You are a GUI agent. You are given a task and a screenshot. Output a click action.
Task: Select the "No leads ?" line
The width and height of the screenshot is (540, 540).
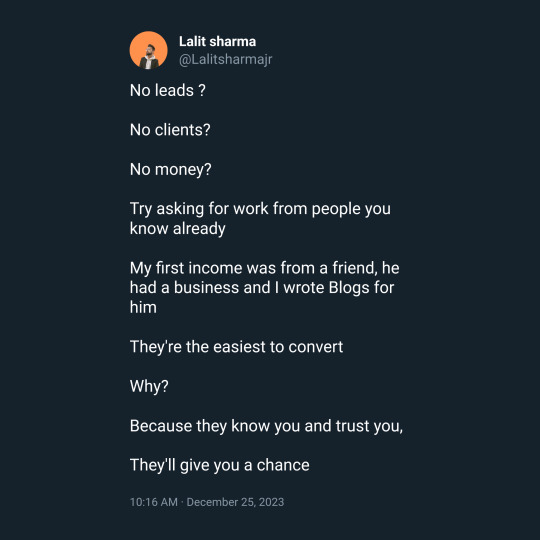click(168, 91)
